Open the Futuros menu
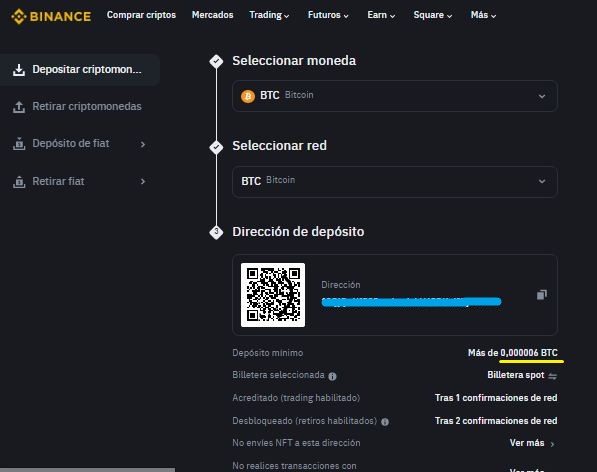 click(328, 15)
